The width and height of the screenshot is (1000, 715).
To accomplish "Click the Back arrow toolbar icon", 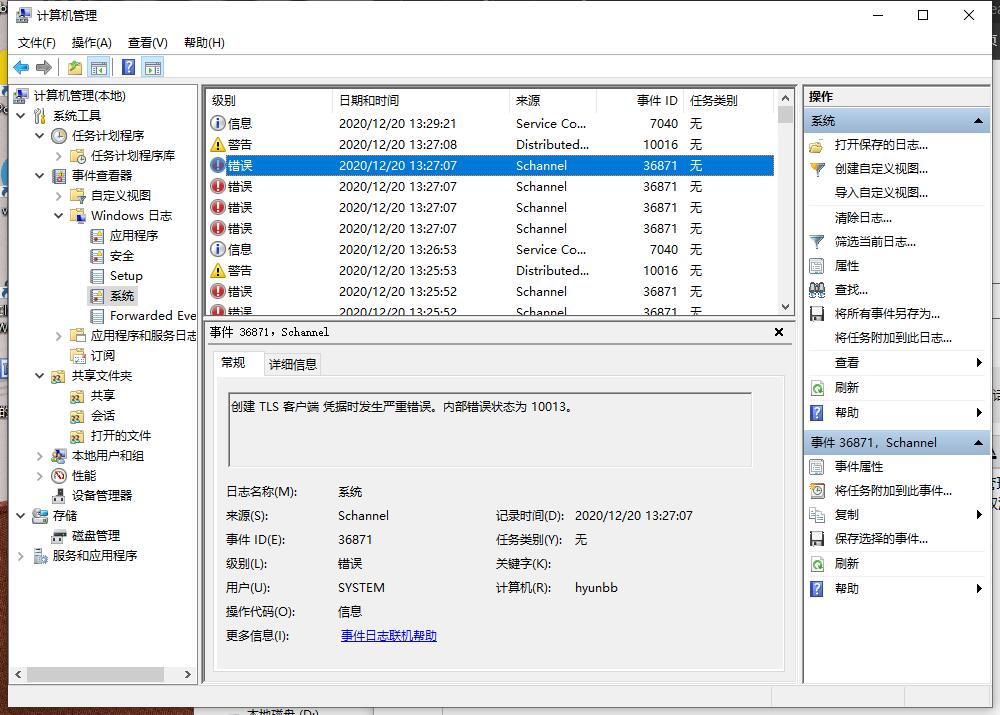I will tap(21, 67).
